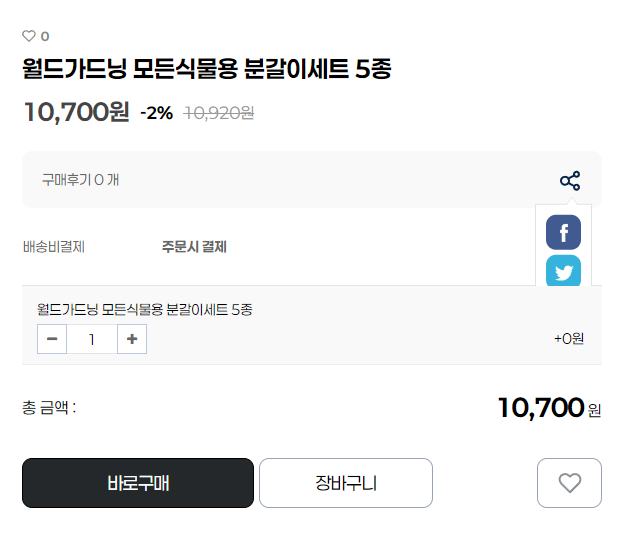The width and height of the screenshot is (624, 559).
Task: Select the option name in the quantity box
Action: point(145,310)
